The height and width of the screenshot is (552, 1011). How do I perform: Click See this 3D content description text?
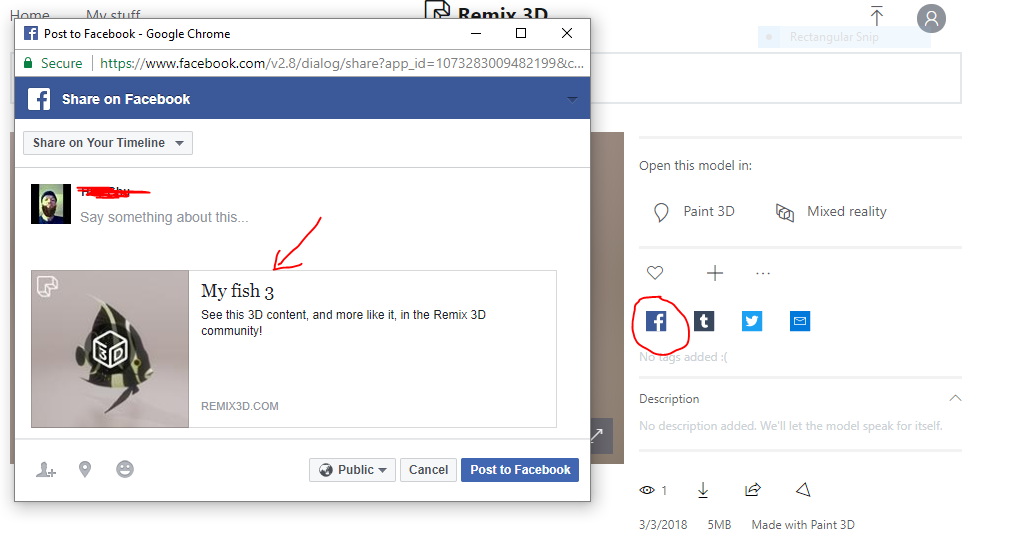click(x=343, y=322)
